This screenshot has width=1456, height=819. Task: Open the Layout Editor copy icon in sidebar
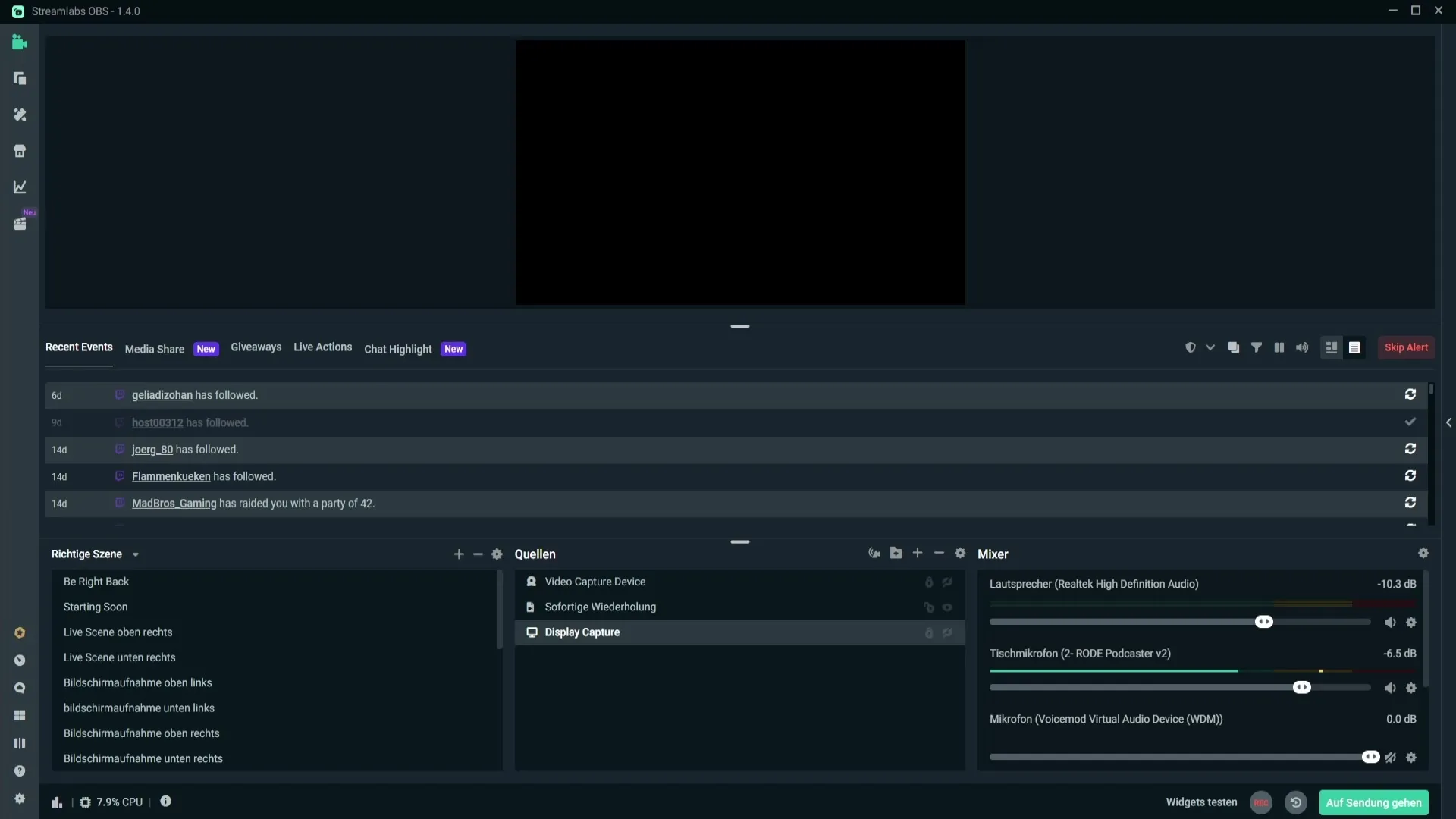(x=20, y=78)
